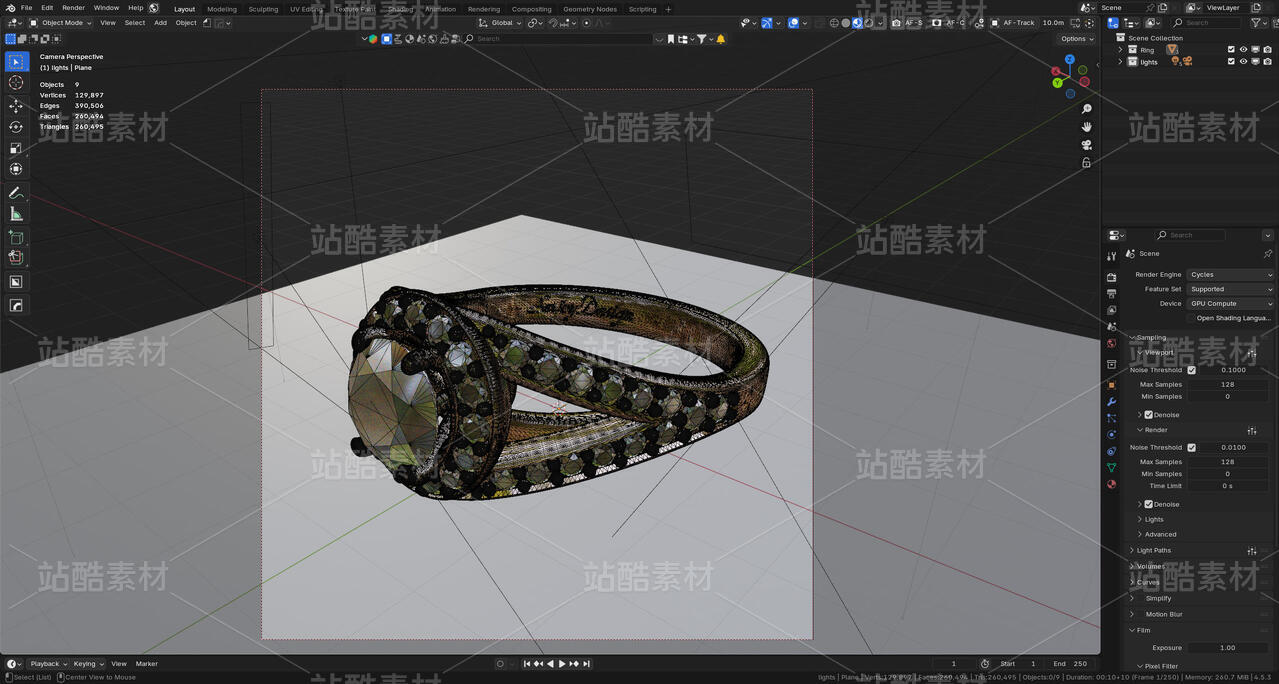
Task: Disable Ring collection in renders
Action: [1267, 49]
